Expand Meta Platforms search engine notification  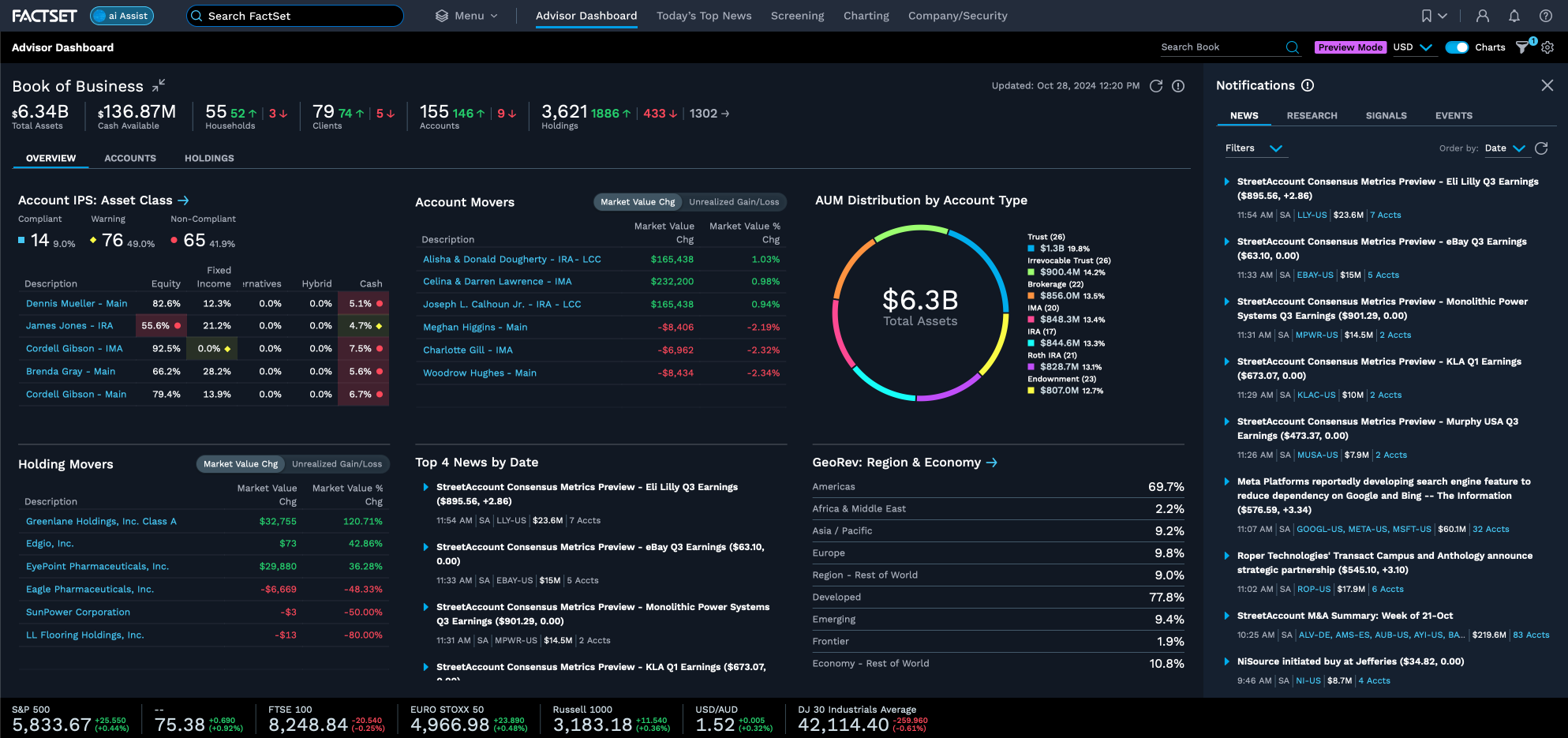(1226, 481)
